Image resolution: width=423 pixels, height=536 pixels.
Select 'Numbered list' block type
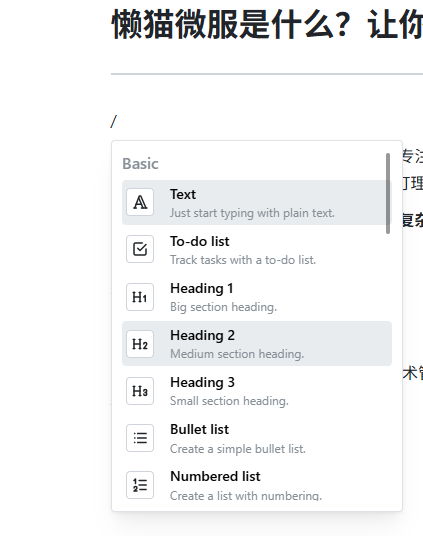tap(257, 485)
